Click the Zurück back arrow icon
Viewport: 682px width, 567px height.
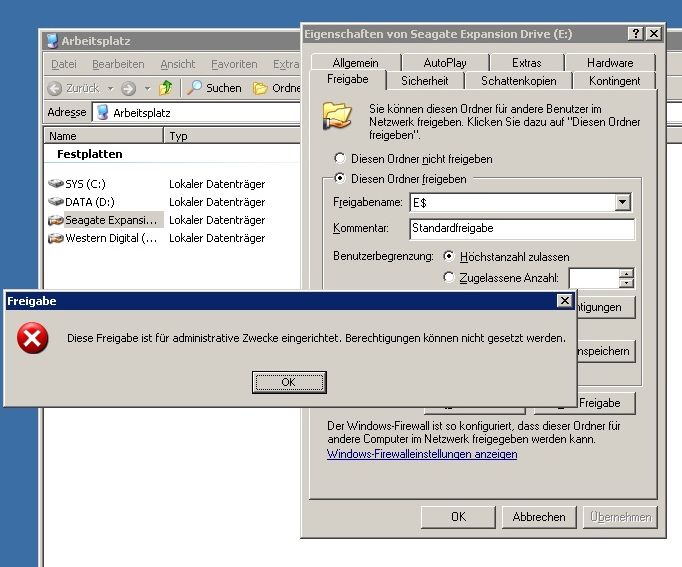56,88
